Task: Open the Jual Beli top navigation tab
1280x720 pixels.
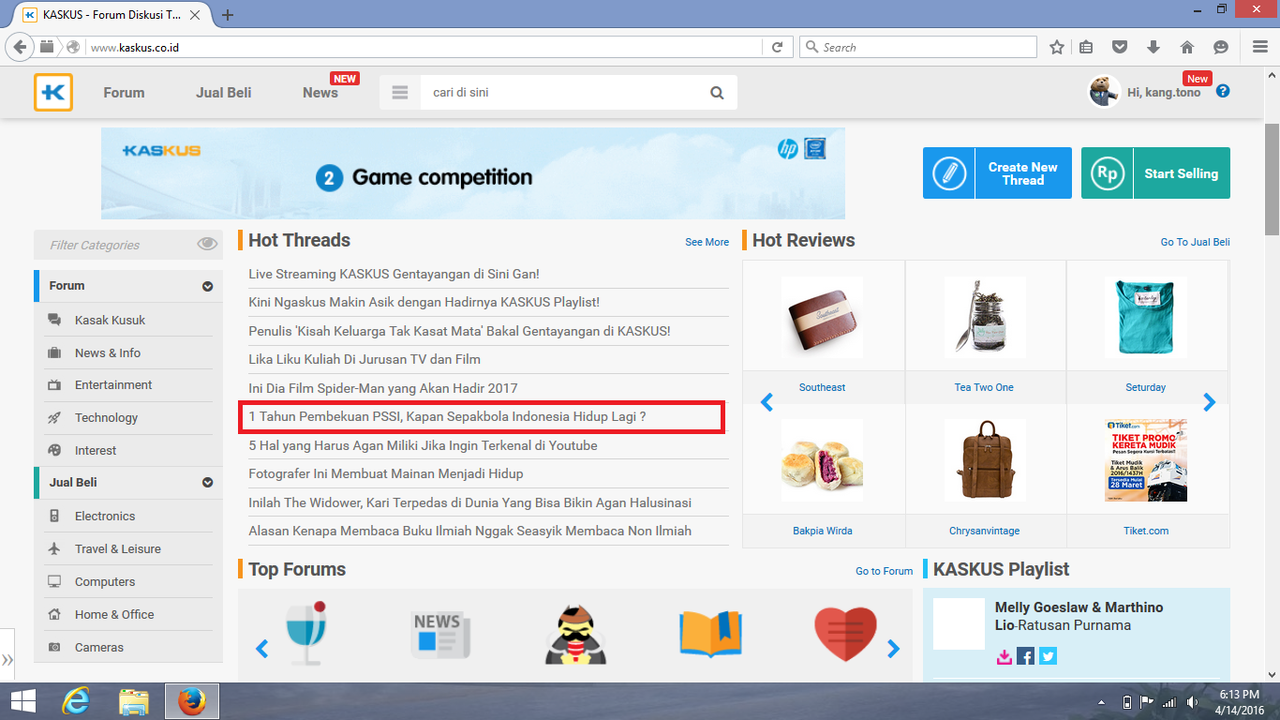Action: pyautogui.click(x=224, y=92)
